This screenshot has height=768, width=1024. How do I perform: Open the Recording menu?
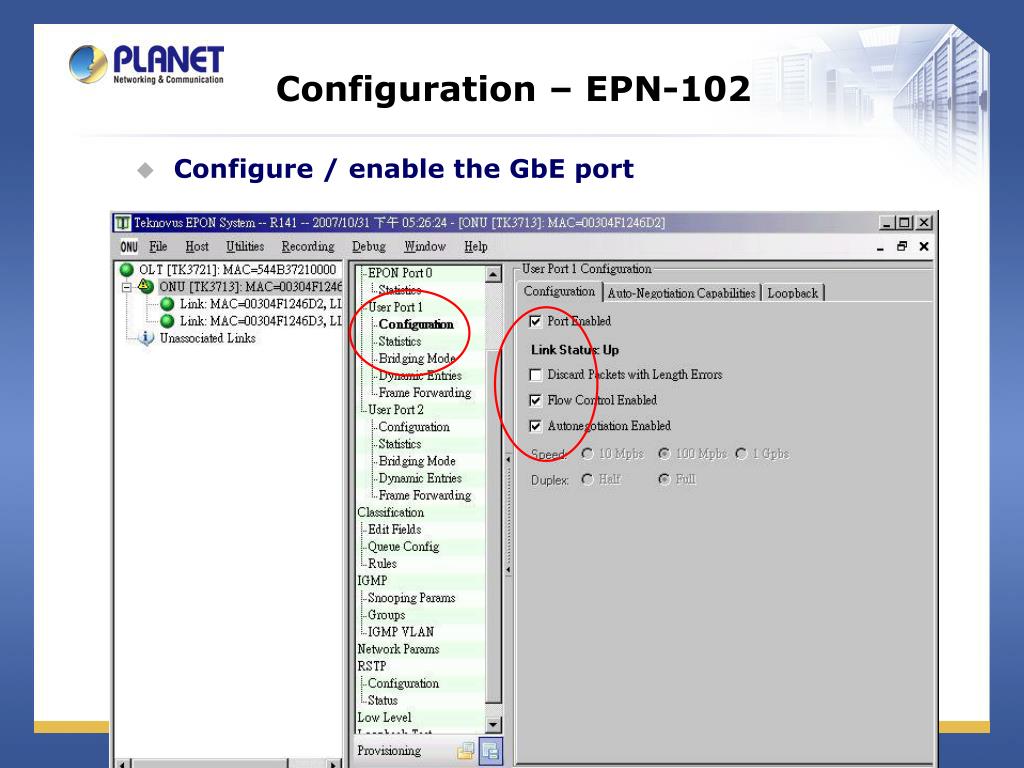(308, 247)
